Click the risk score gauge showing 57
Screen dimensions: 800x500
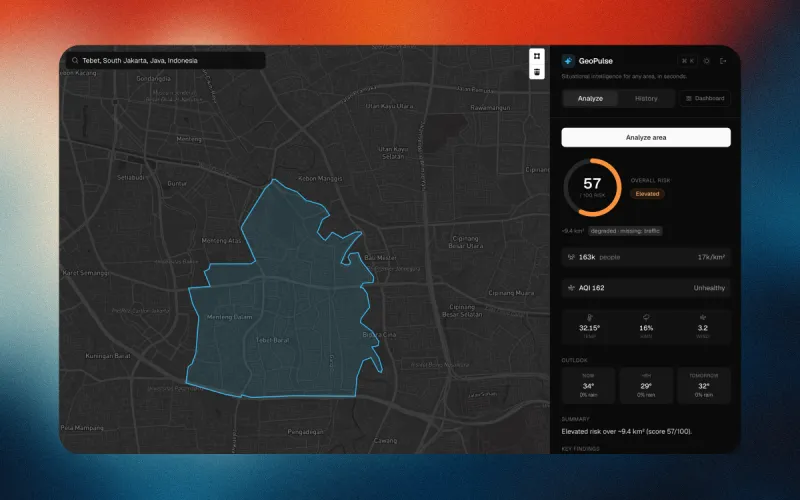pos(592,187)
